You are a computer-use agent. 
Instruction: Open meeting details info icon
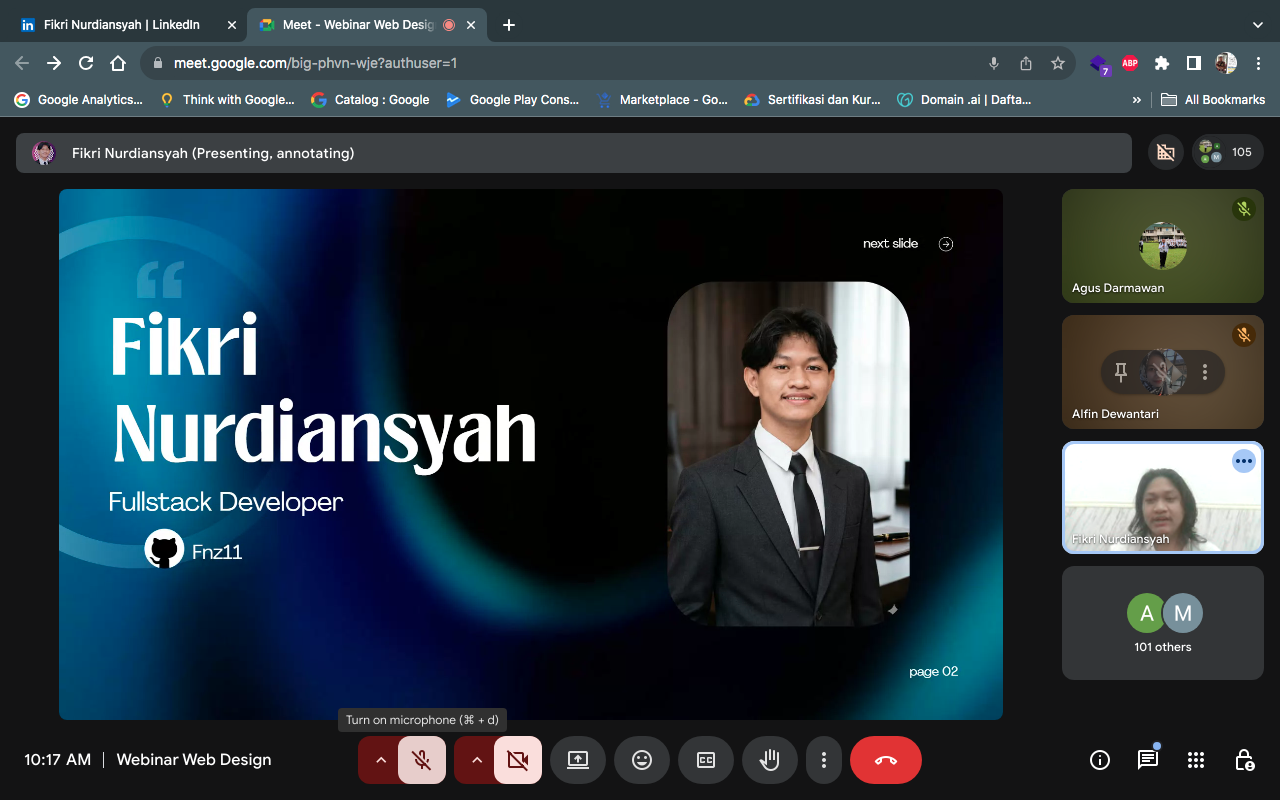coord(1100,760)
